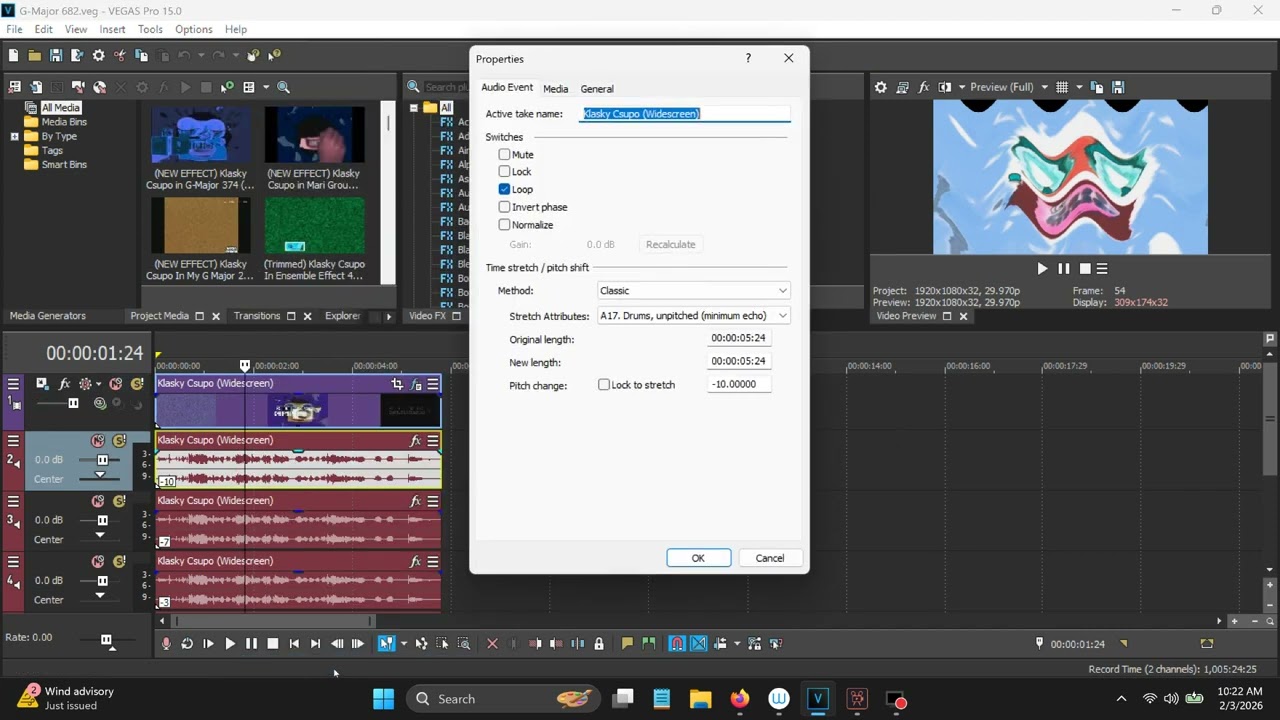Viewport: 1280px width, 720px height.
Task: Click the red X Delete icon below timeline
Action: click(492, 644)
